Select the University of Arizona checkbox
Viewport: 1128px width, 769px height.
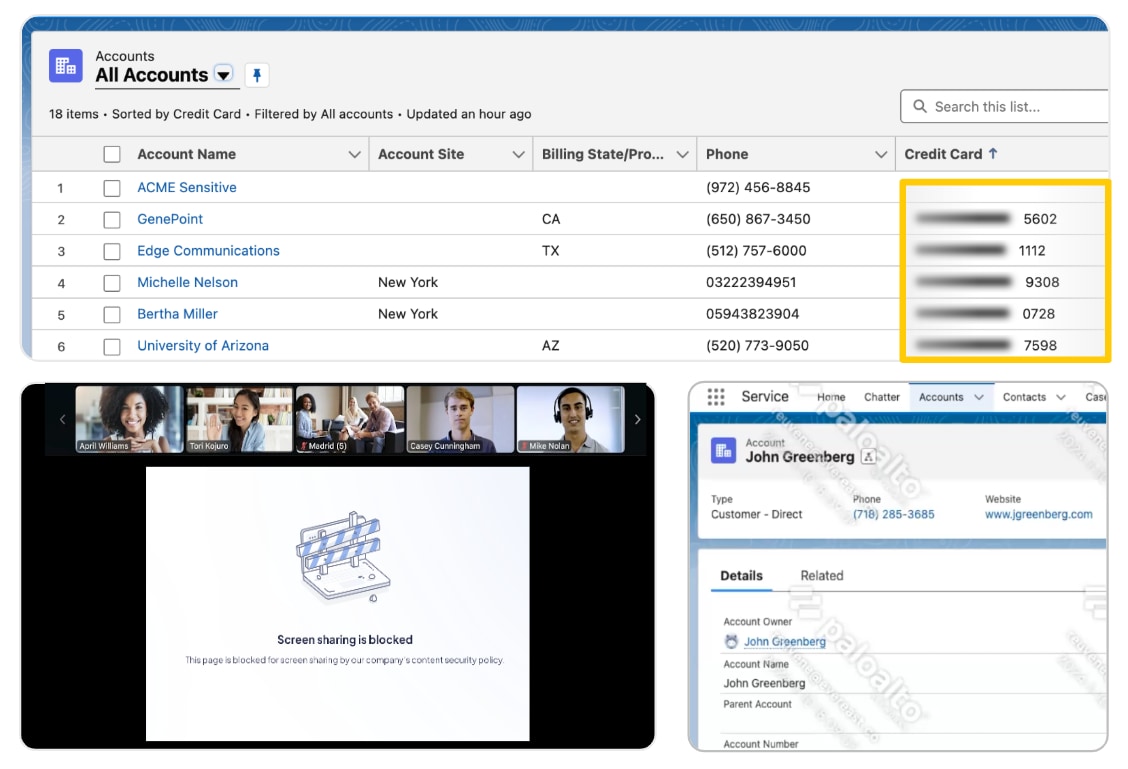112,346
